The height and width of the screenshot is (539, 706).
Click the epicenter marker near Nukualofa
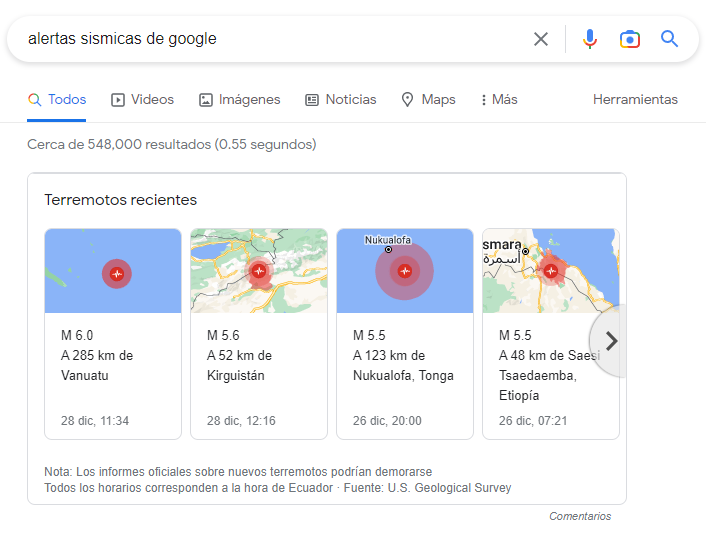(405, 270)
